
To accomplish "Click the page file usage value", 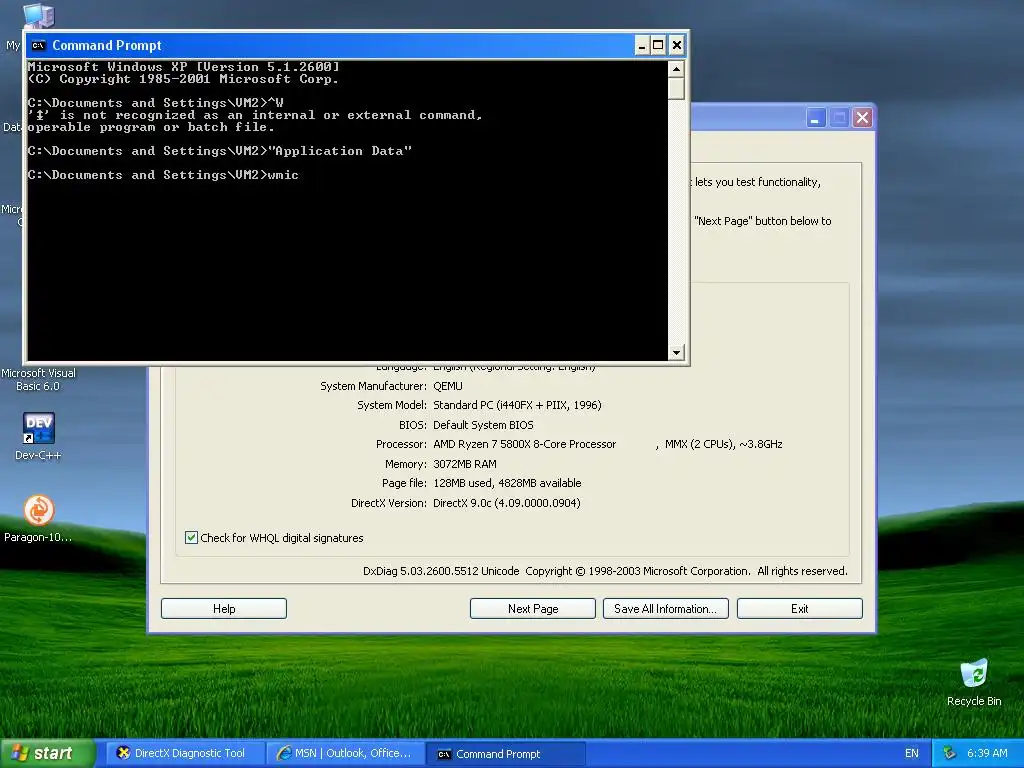I will (x=507, y=483).
